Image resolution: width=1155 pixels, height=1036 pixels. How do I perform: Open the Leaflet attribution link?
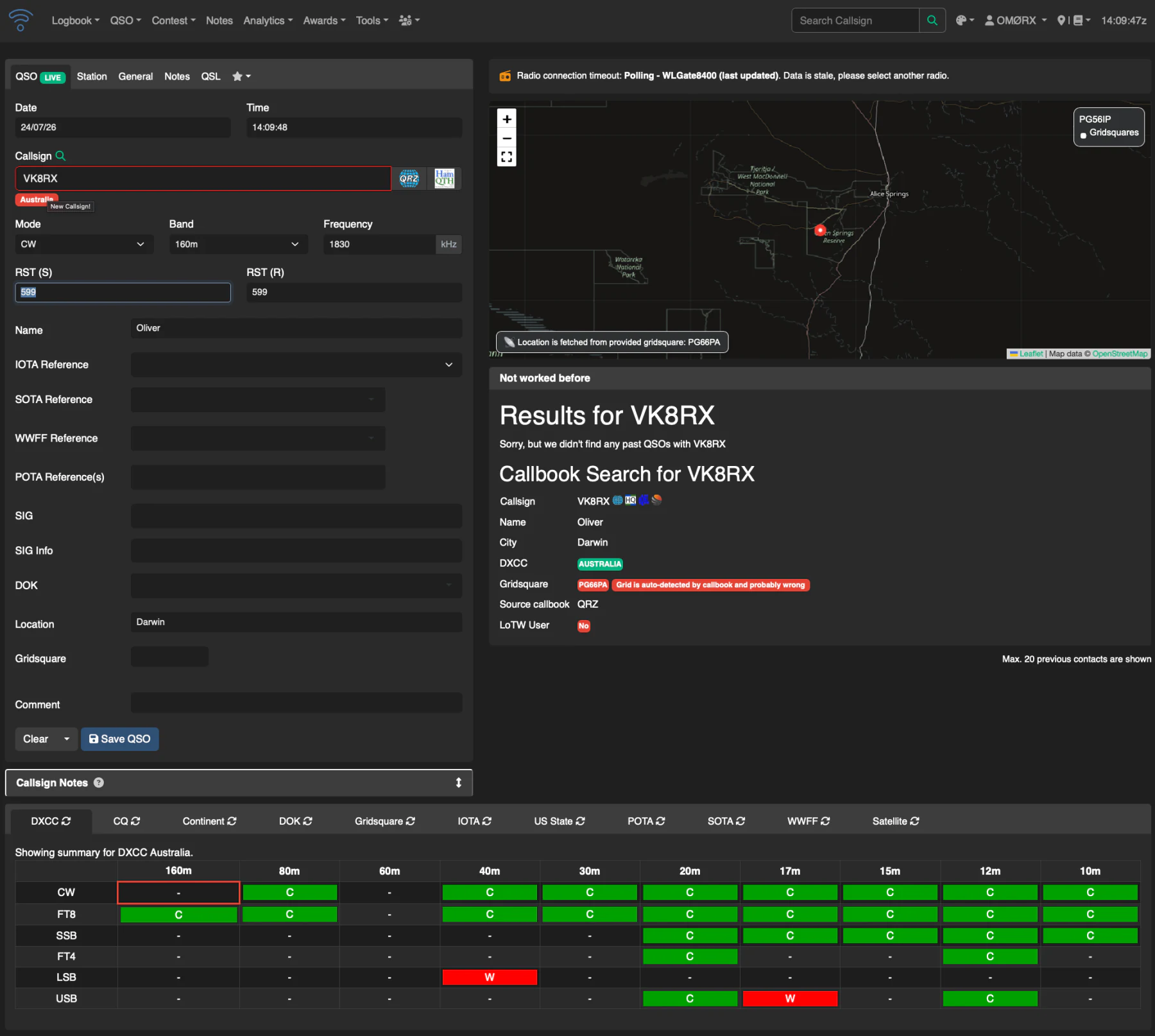[1031, 354]
